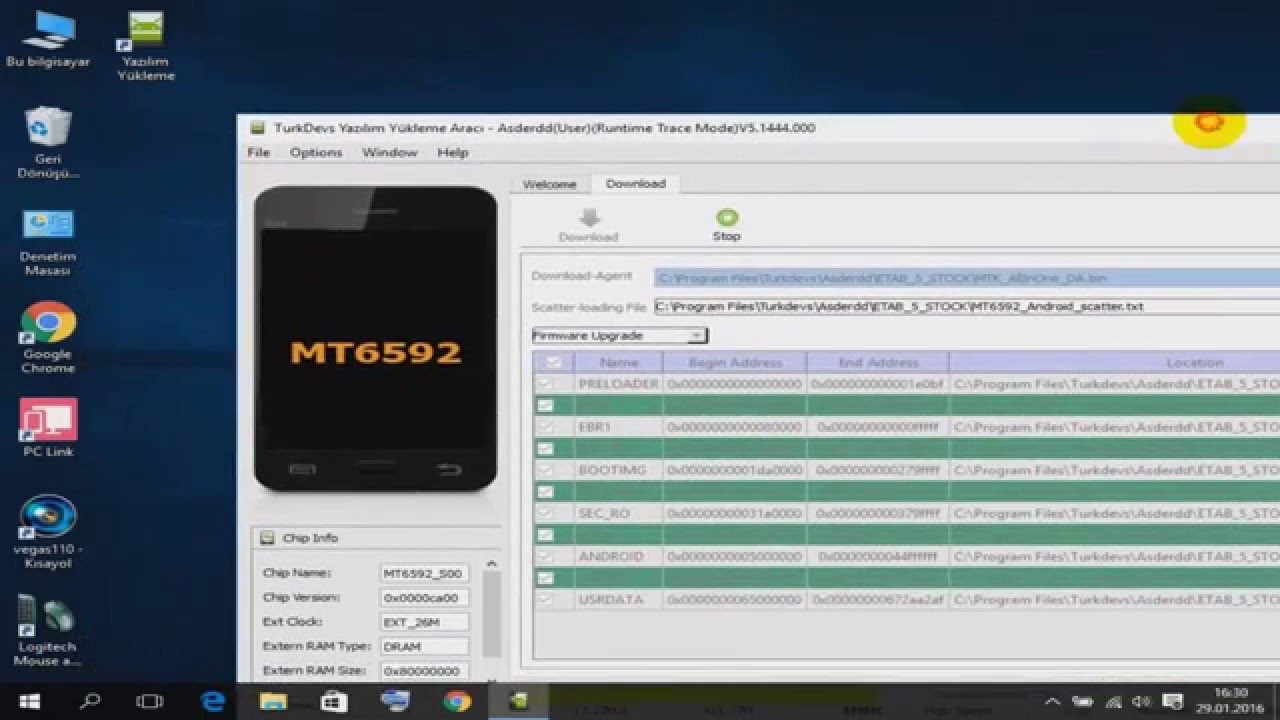Toggle checkbox in green row below PRELOADER
The width and height of the screenshot is (1280, 720).
click(x=545, y=405)
